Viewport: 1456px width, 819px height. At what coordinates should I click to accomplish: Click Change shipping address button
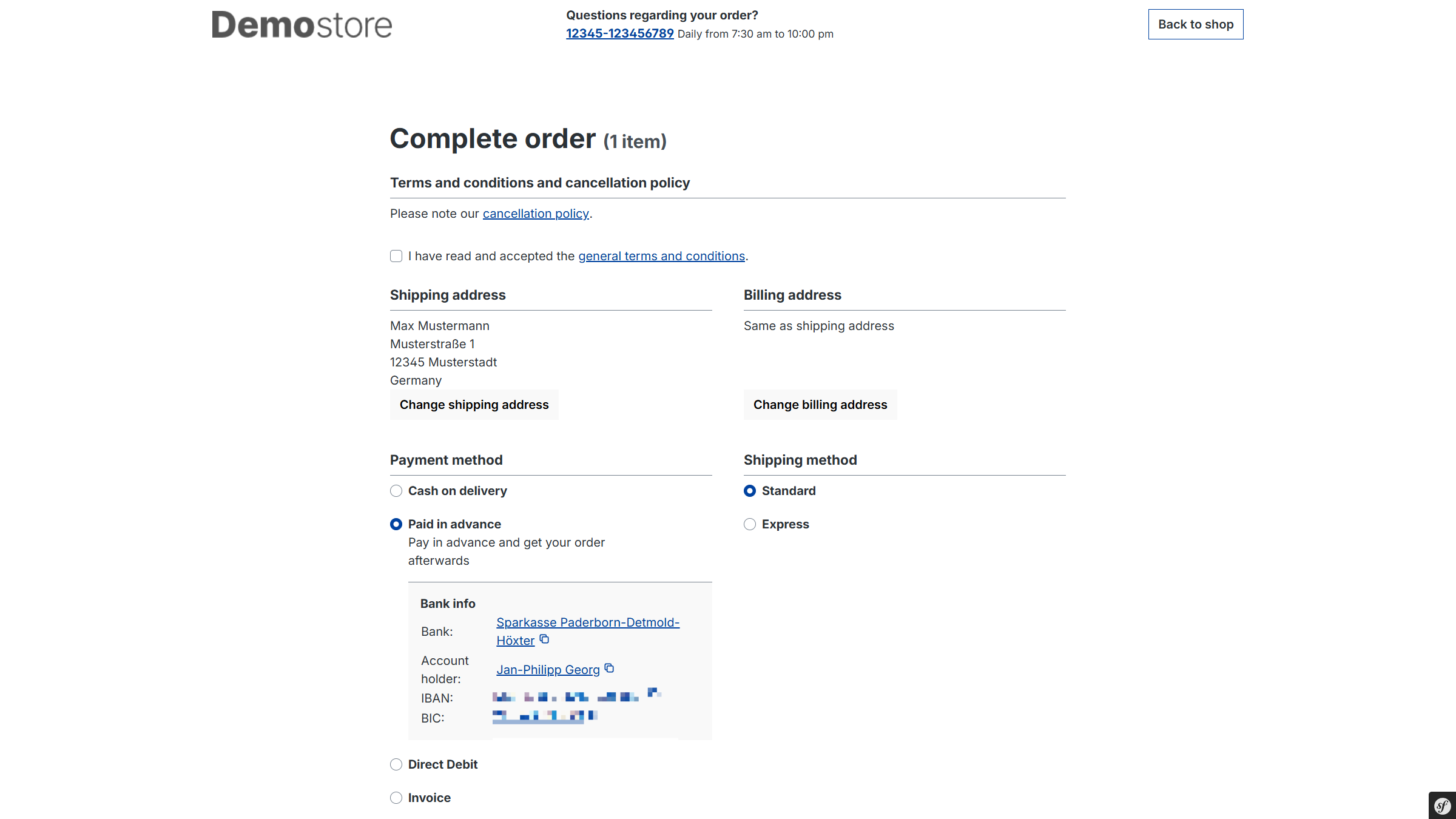tap(474, 405)
